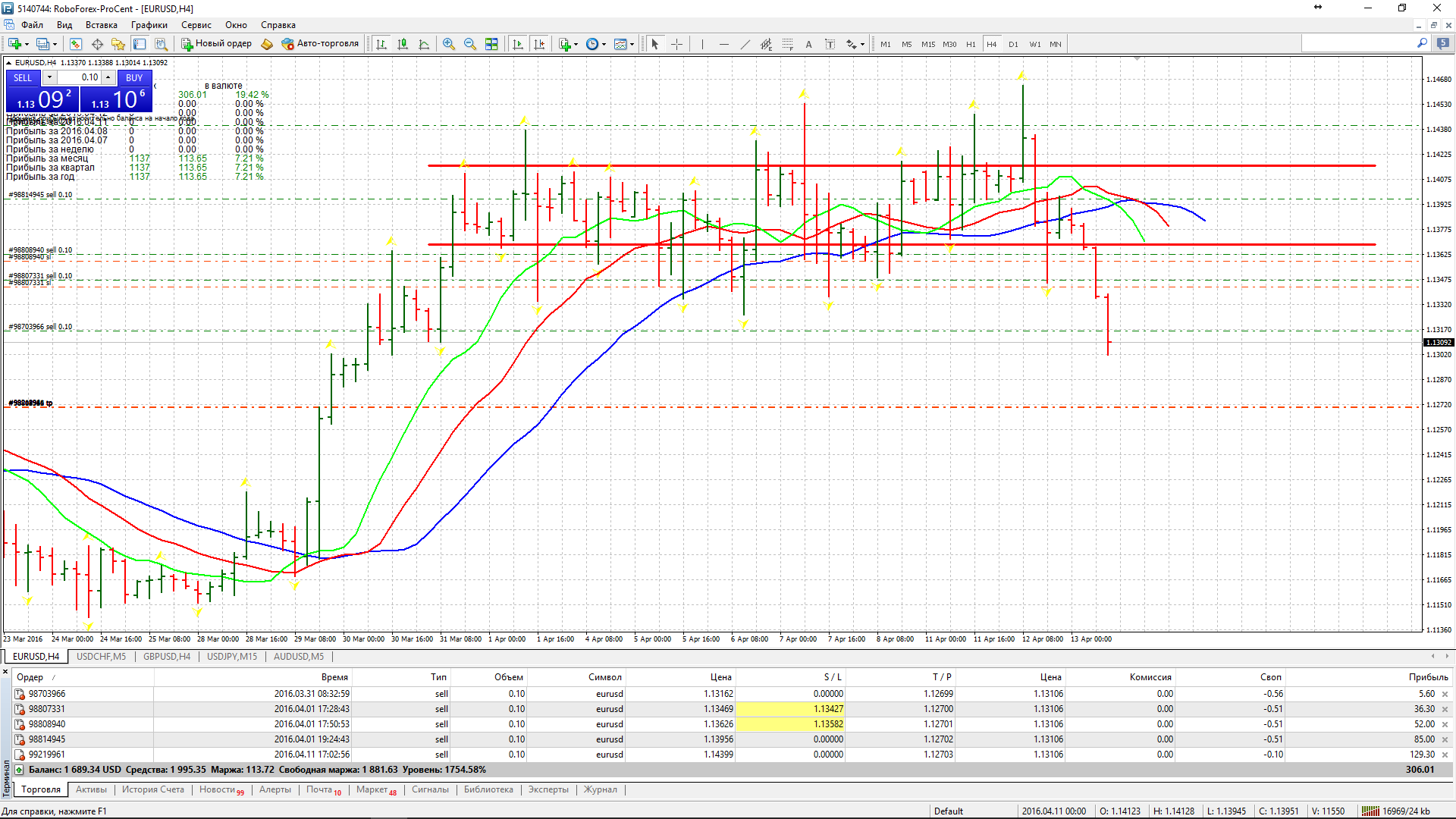Zoom in on the chart

tap(449, 44)
